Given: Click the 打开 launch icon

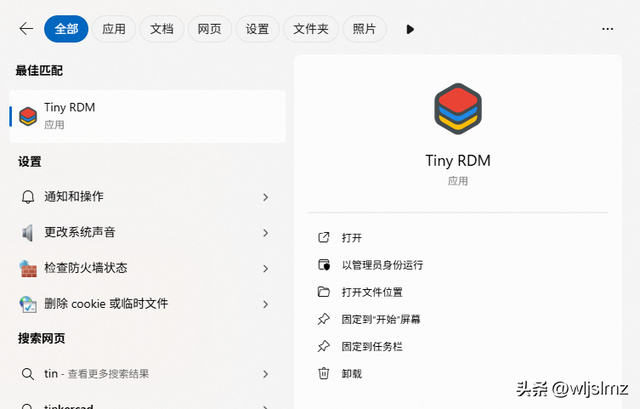Looking at the screenshot, I should pos(324,237).
